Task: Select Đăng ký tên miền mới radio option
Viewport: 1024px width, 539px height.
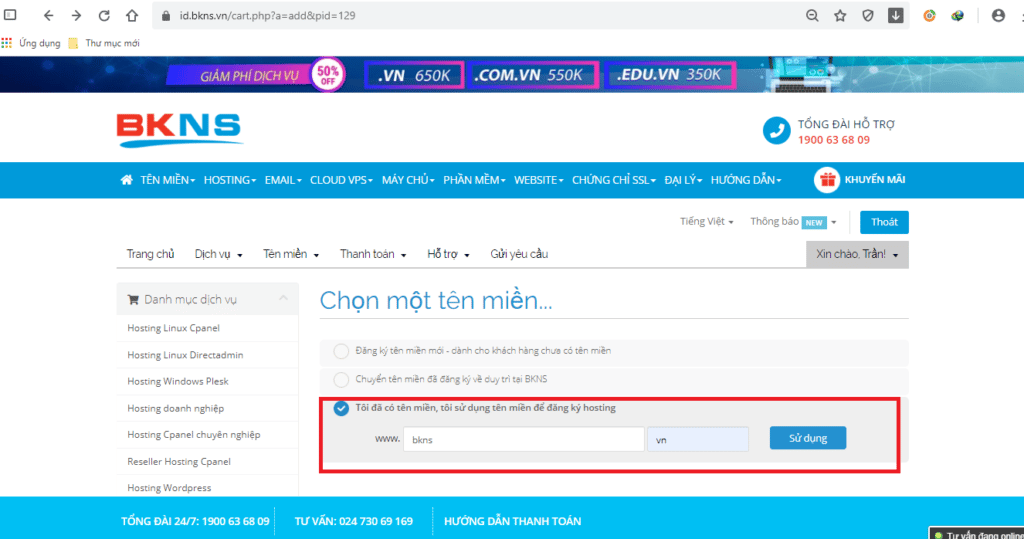Action: [x=341, y=351]
